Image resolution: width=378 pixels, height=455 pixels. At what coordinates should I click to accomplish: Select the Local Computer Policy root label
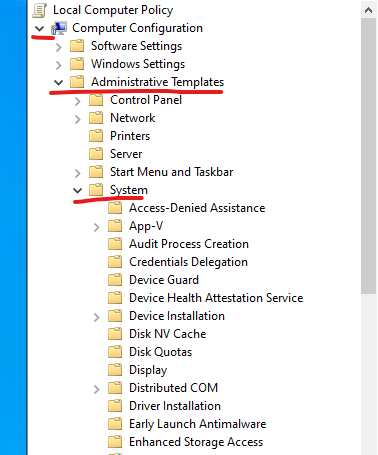coord(113,10)
